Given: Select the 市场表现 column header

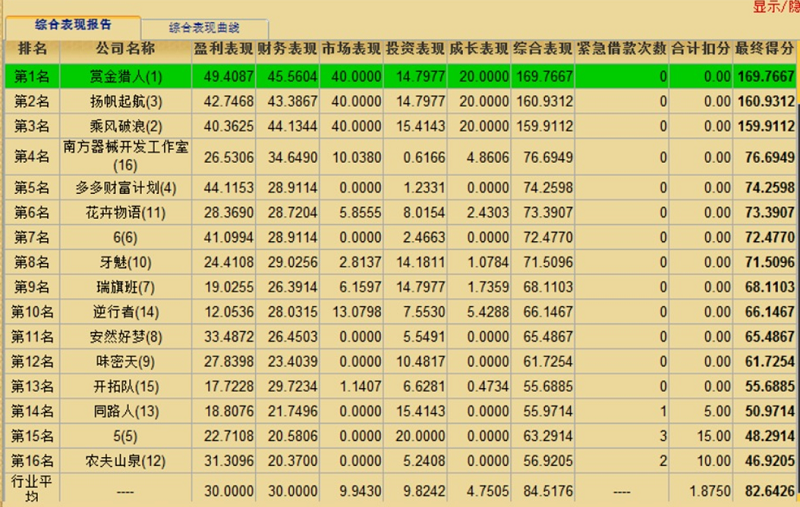Looking at the screenshot, I should click(352, 48).
